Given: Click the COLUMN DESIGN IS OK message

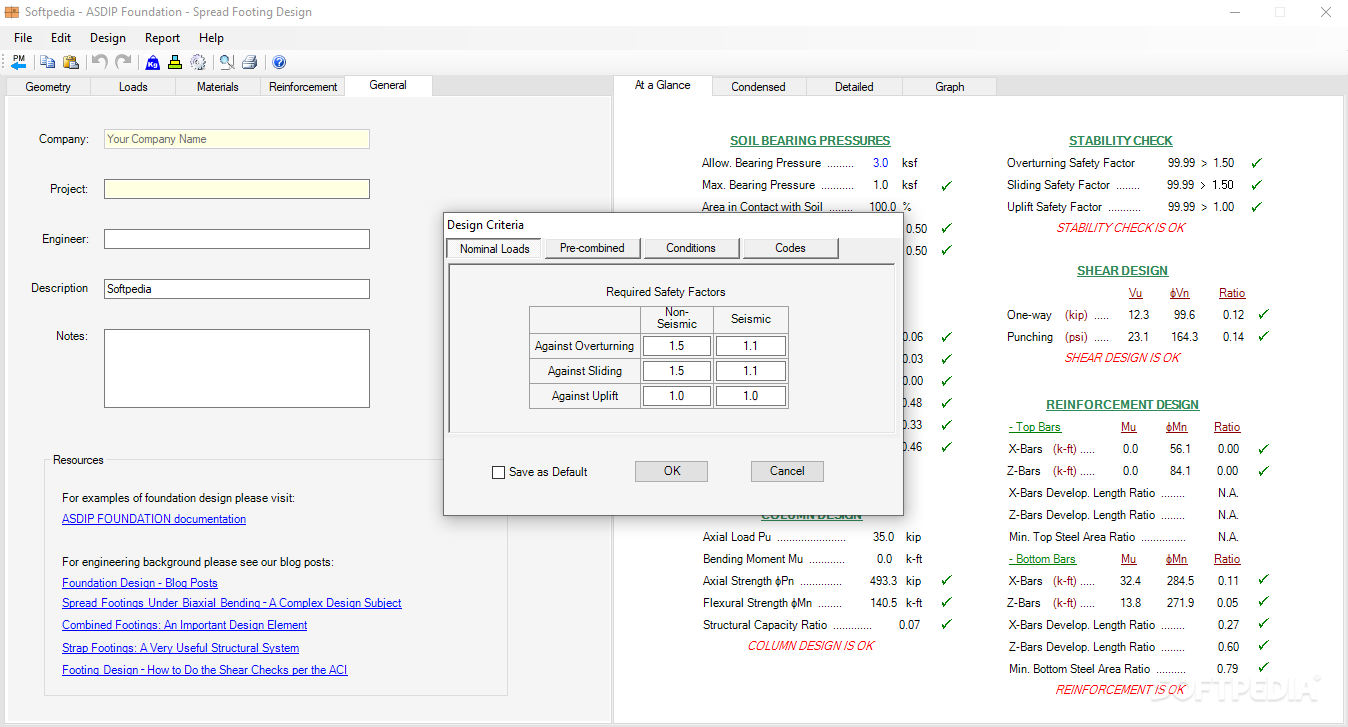Looking at the screenshot, I should [811, 646].
